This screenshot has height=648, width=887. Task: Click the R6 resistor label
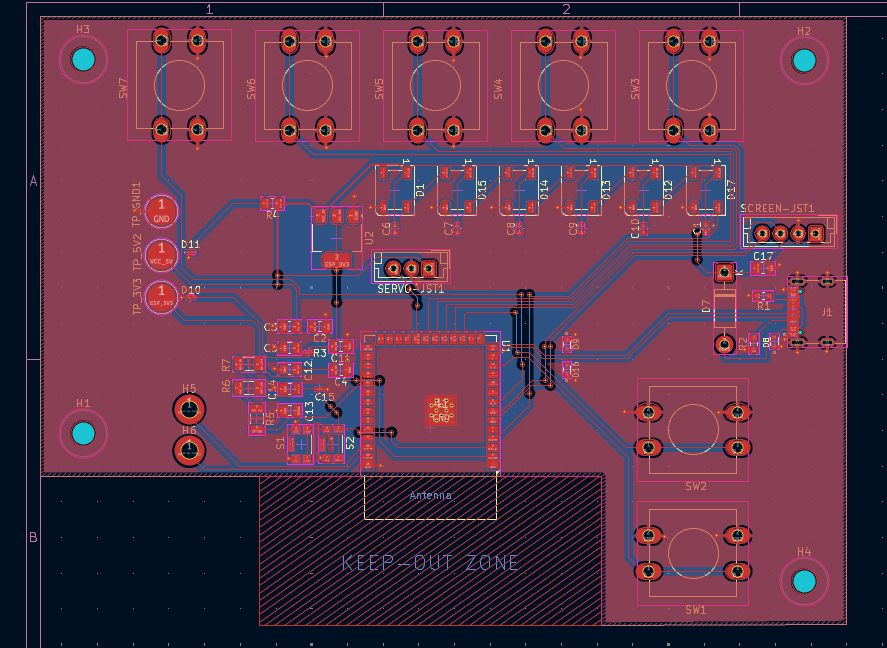tap(227, 386)
